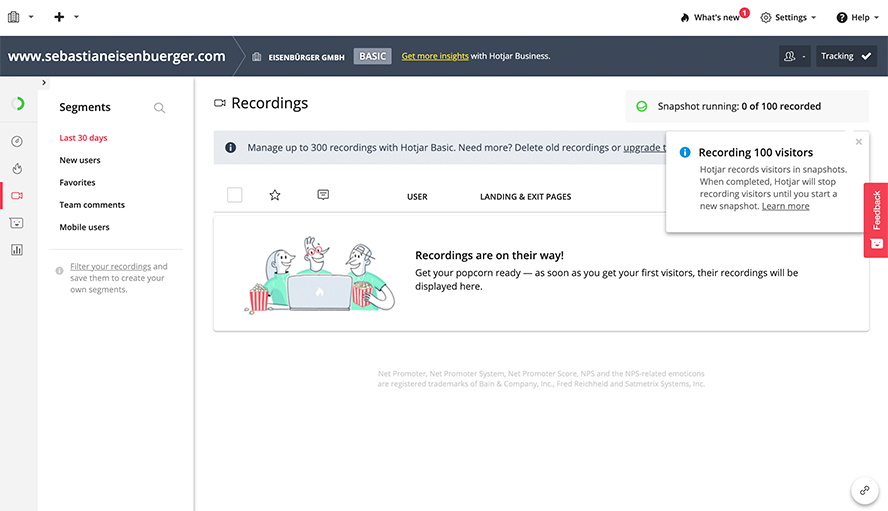Sort by the USER column header
This screenshot has height=511, width=888.
tap(417, 197)
